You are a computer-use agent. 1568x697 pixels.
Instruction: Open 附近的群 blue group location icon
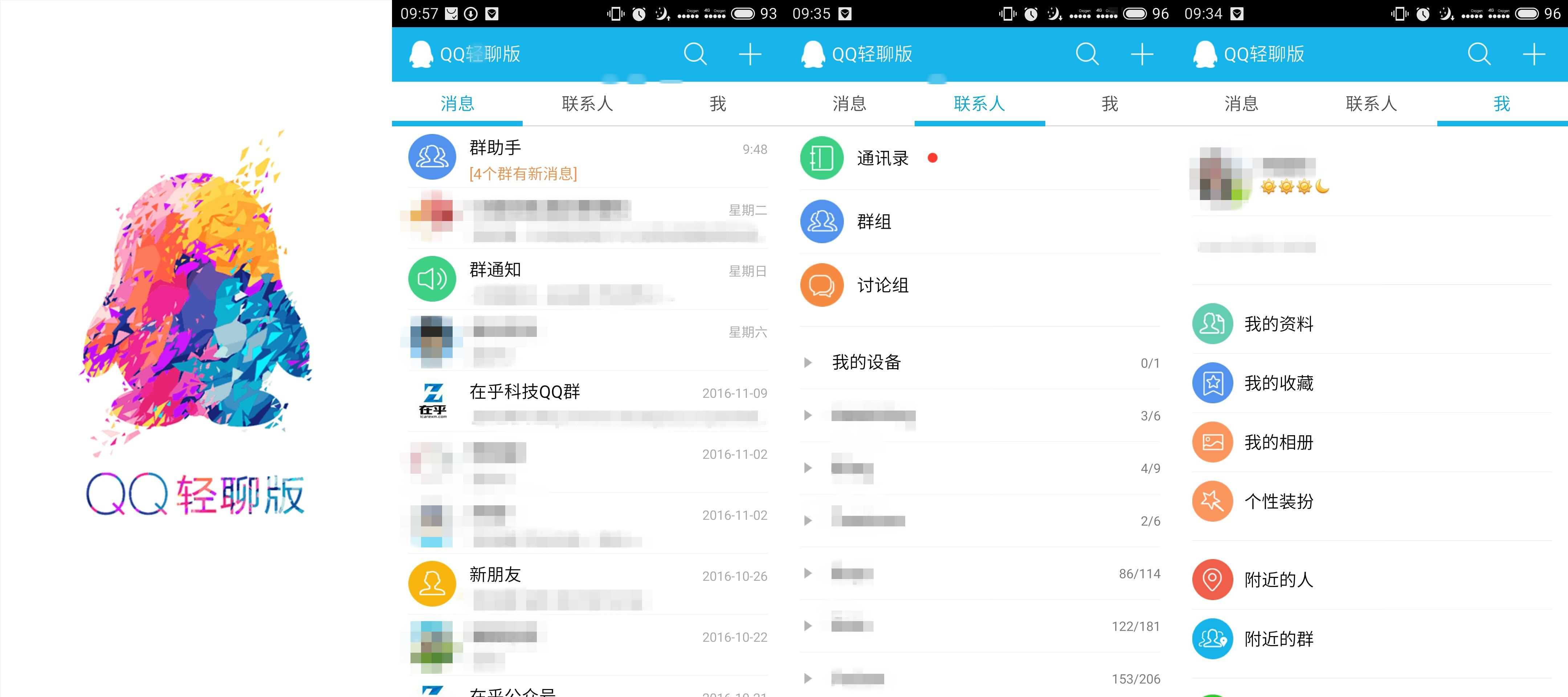tap(1213, 639)
